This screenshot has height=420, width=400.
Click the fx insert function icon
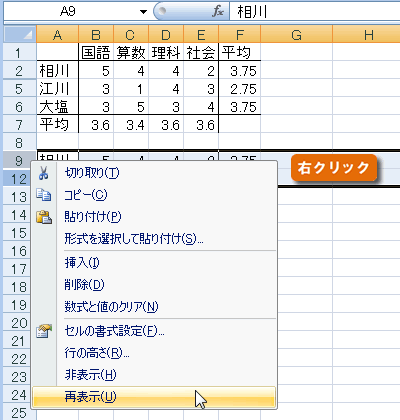218,12
